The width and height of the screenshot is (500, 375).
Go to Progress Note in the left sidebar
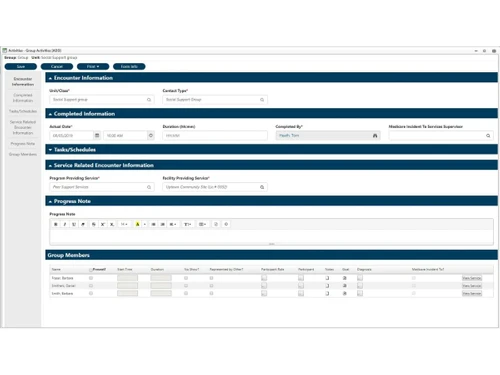tap(23, 144)
